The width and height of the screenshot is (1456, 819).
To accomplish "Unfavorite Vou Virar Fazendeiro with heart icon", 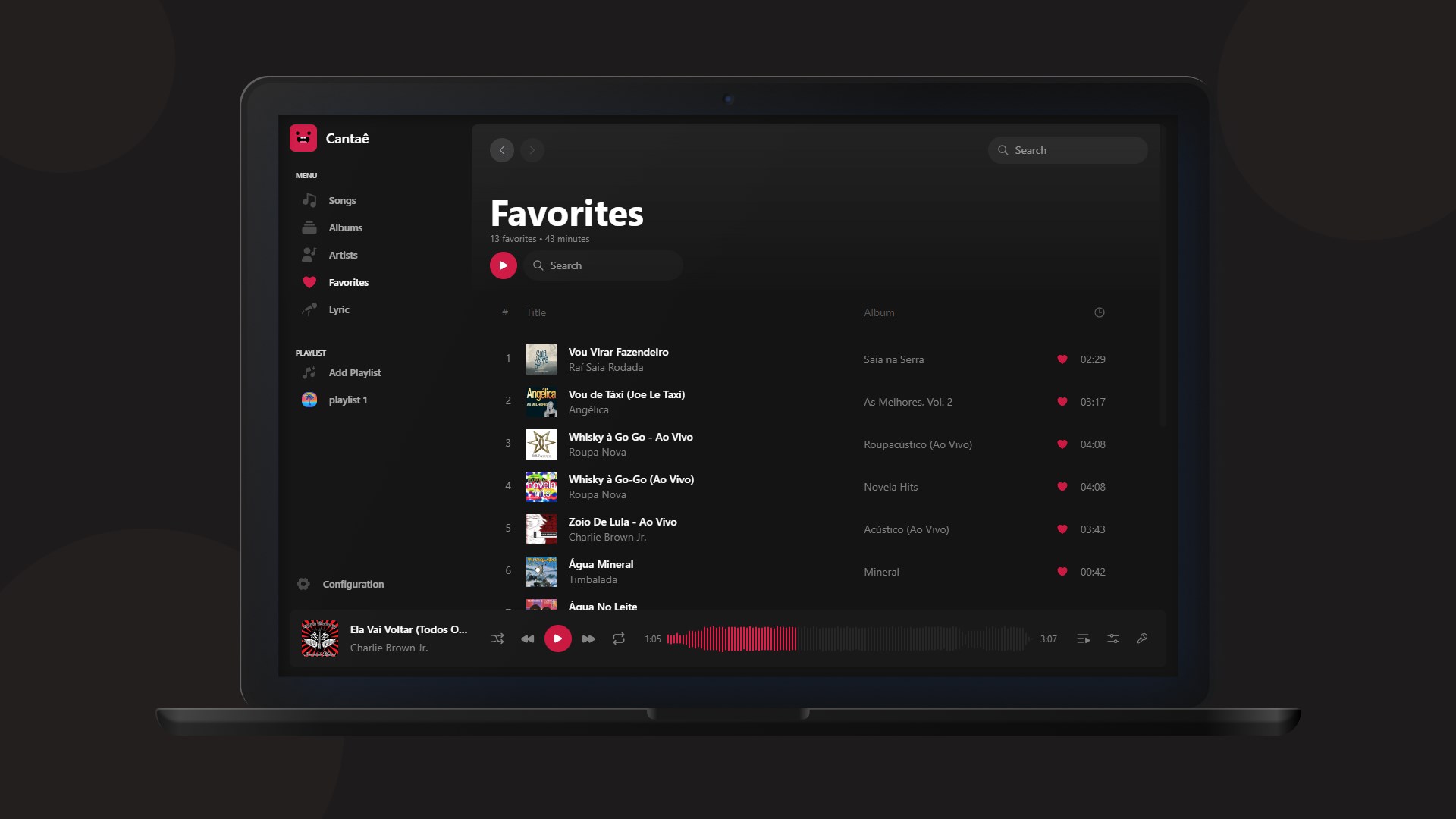I will [x=1062, y=359].
